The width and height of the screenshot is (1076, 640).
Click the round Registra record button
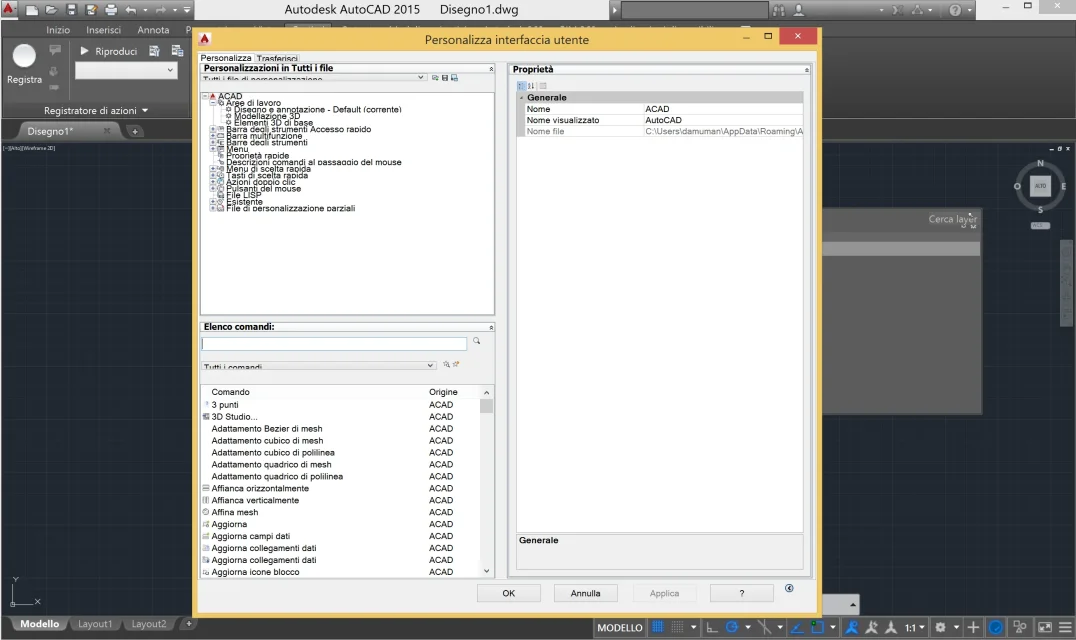click(x=24, y=56)
